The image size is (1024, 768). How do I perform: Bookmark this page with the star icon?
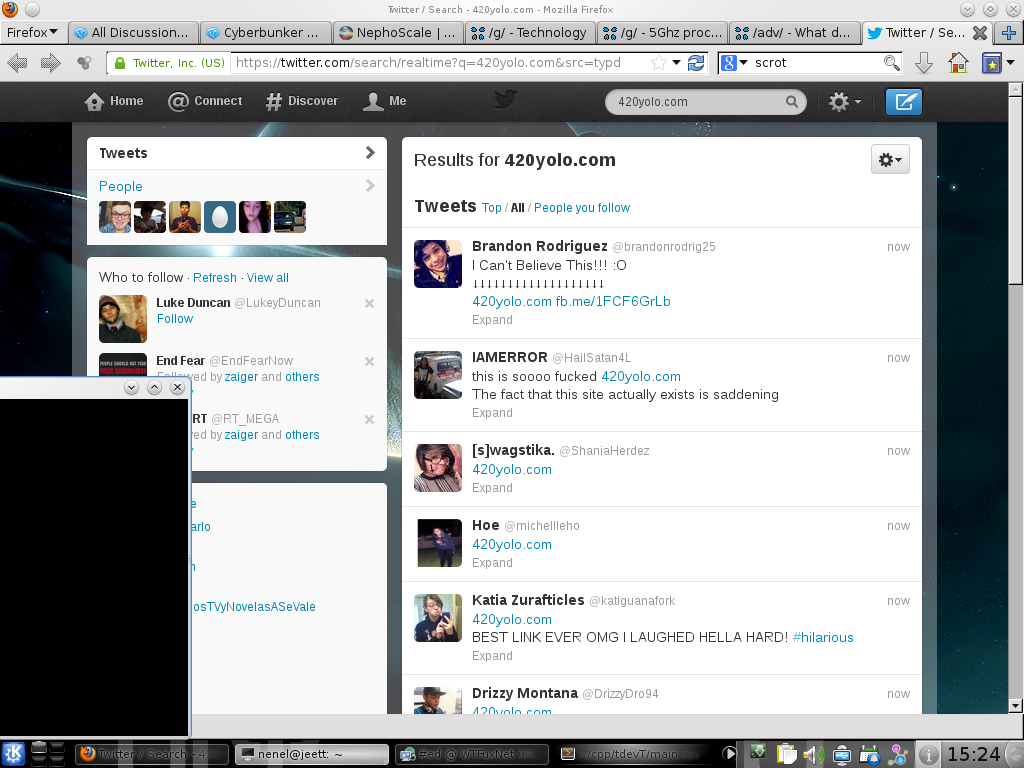tap(659, 63)
